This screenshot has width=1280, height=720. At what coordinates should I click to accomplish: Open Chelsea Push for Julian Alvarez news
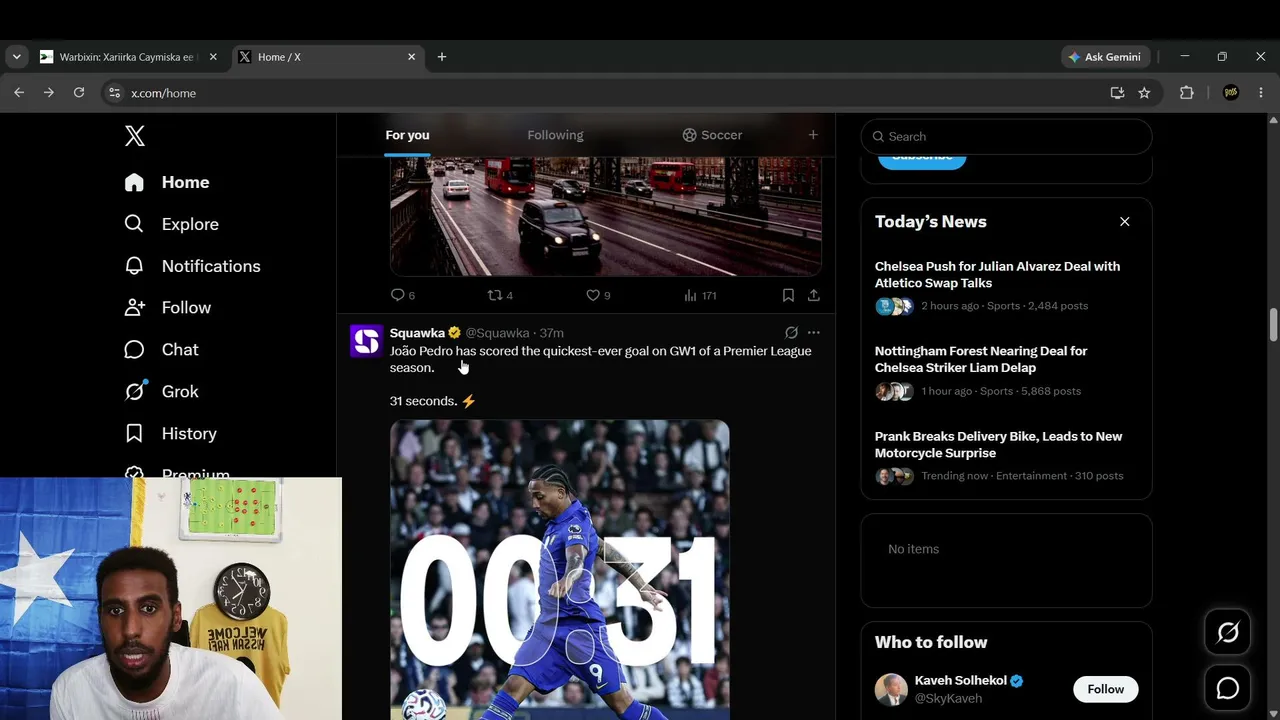[x=1006, y=286]
